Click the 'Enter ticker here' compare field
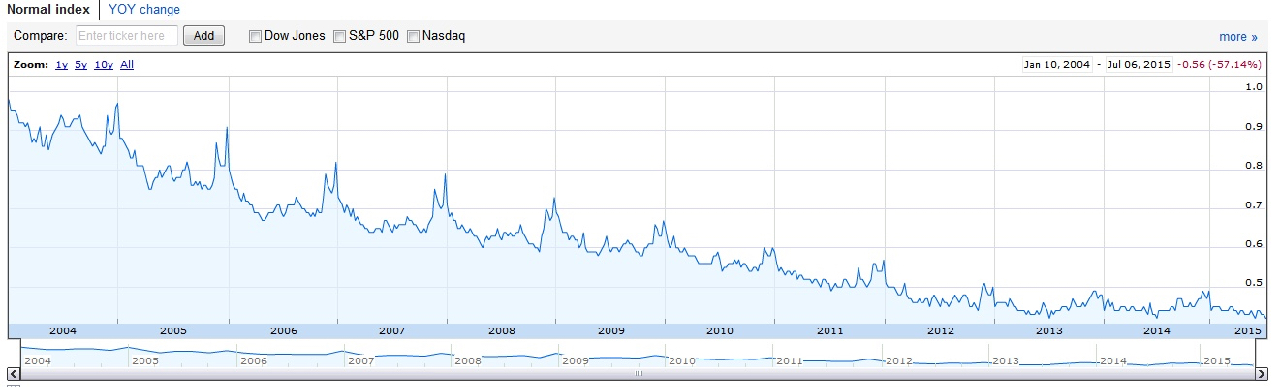Screen dimensions: 1280x387 tap(126, 36)
